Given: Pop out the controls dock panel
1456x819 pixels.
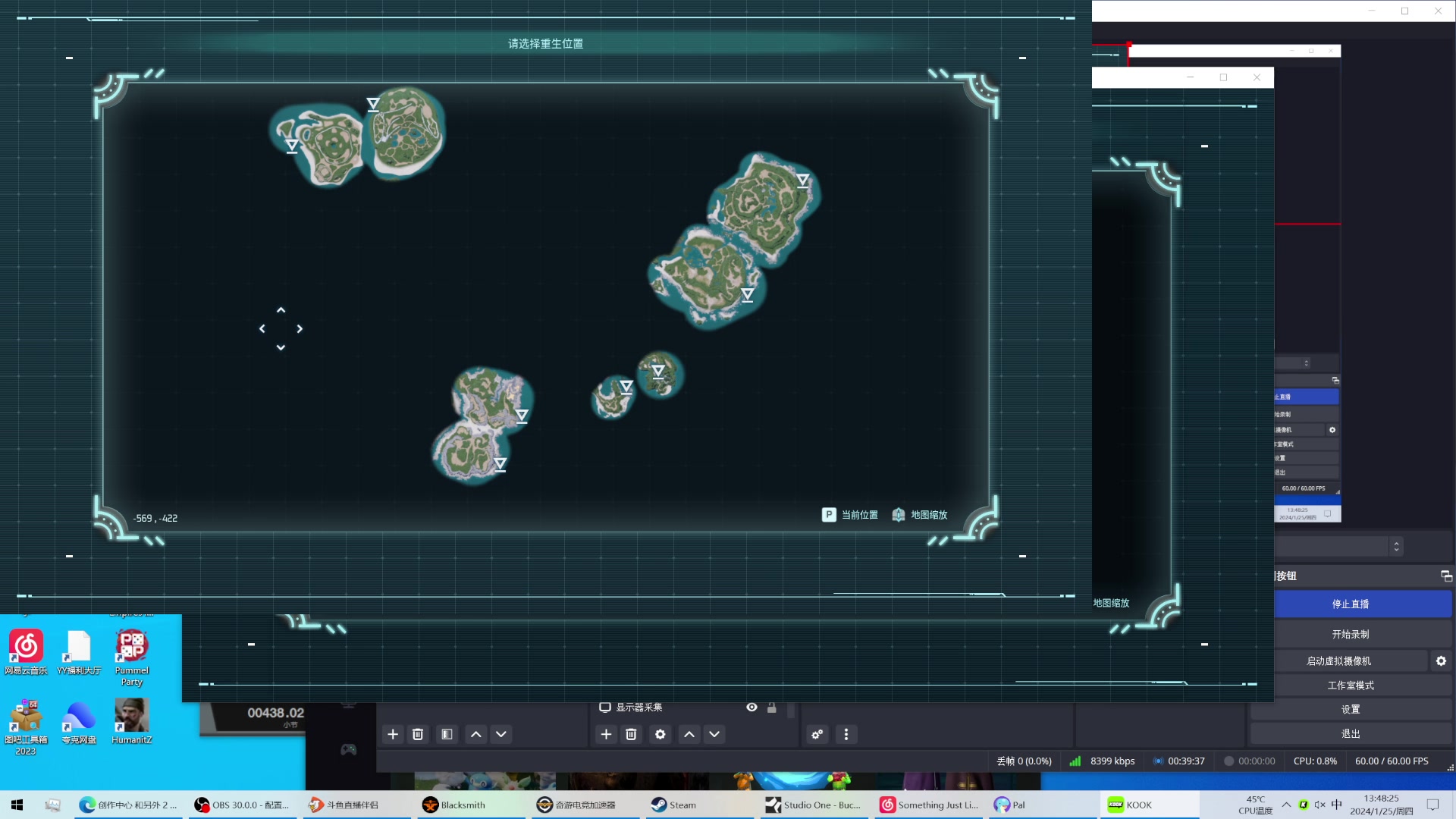Looking at the screenshot, I should pyautogui.click(x=1446, y=576).
